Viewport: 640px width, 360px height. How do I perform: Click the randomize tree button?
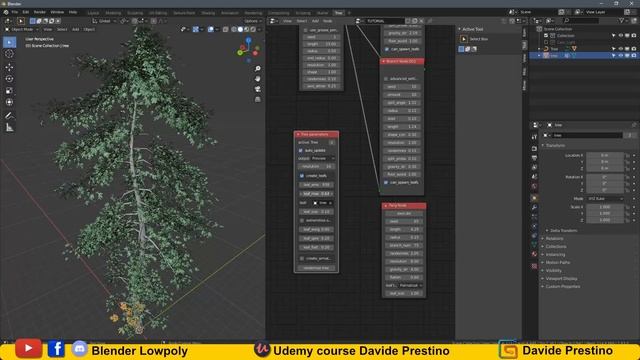pos(316,268)
